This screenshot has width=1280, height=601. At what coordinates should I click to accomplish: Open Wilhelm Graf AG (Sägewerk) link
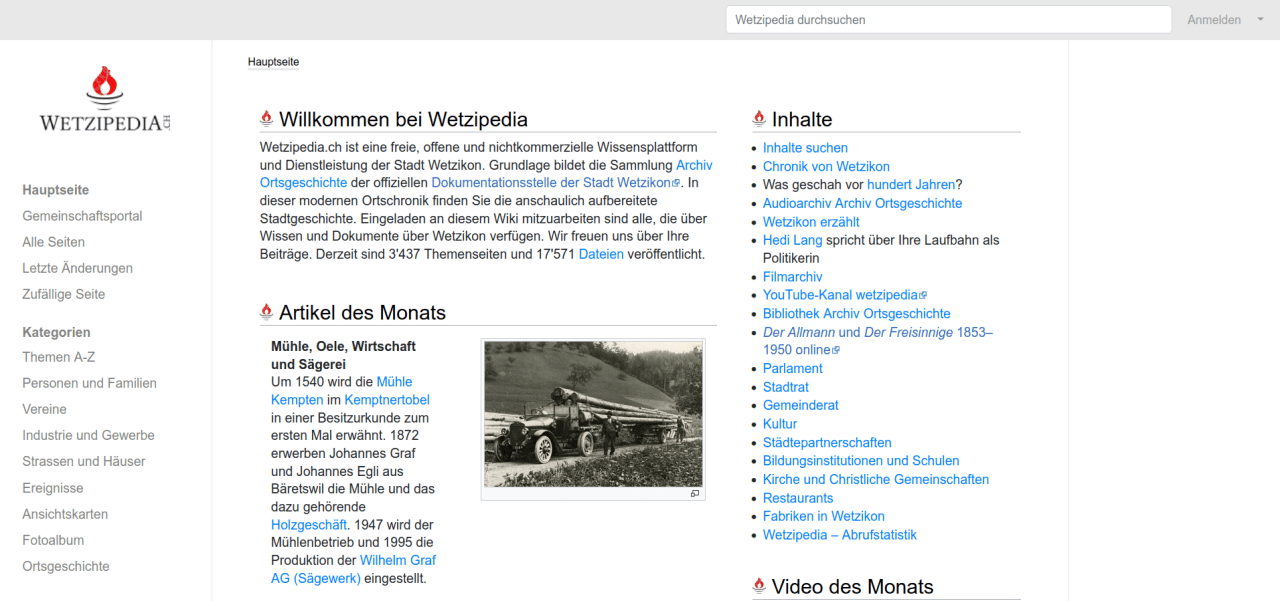click(x=398, y=560)
